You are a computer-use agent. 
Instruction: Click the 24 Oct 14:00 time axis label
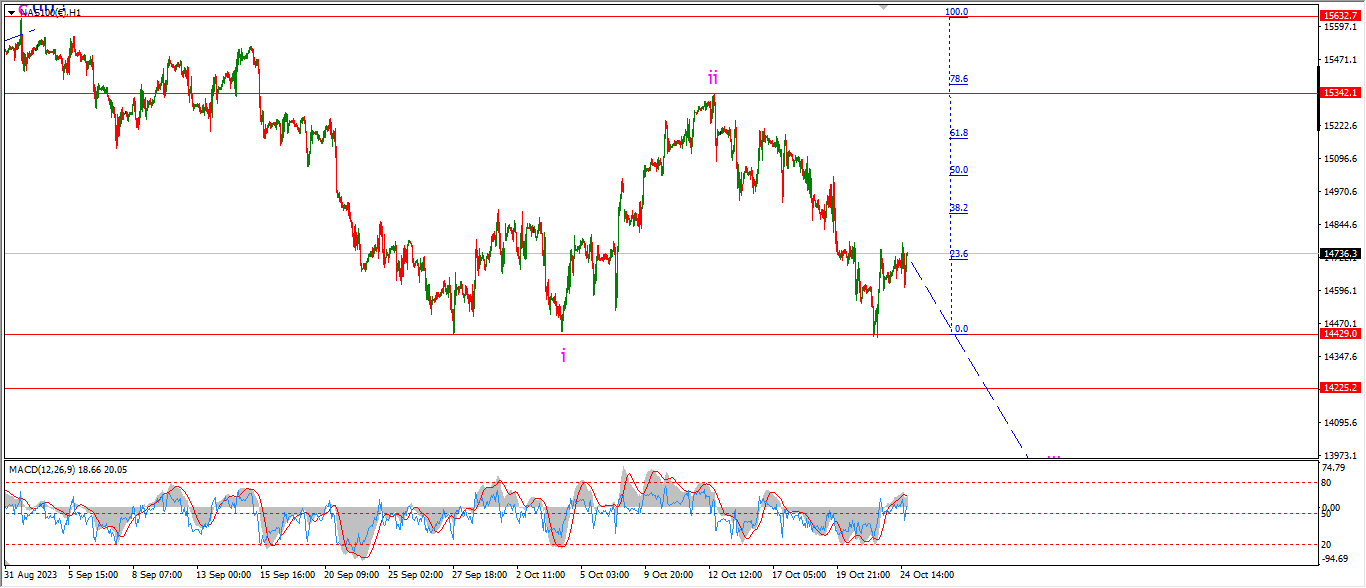tap(925, 575)
